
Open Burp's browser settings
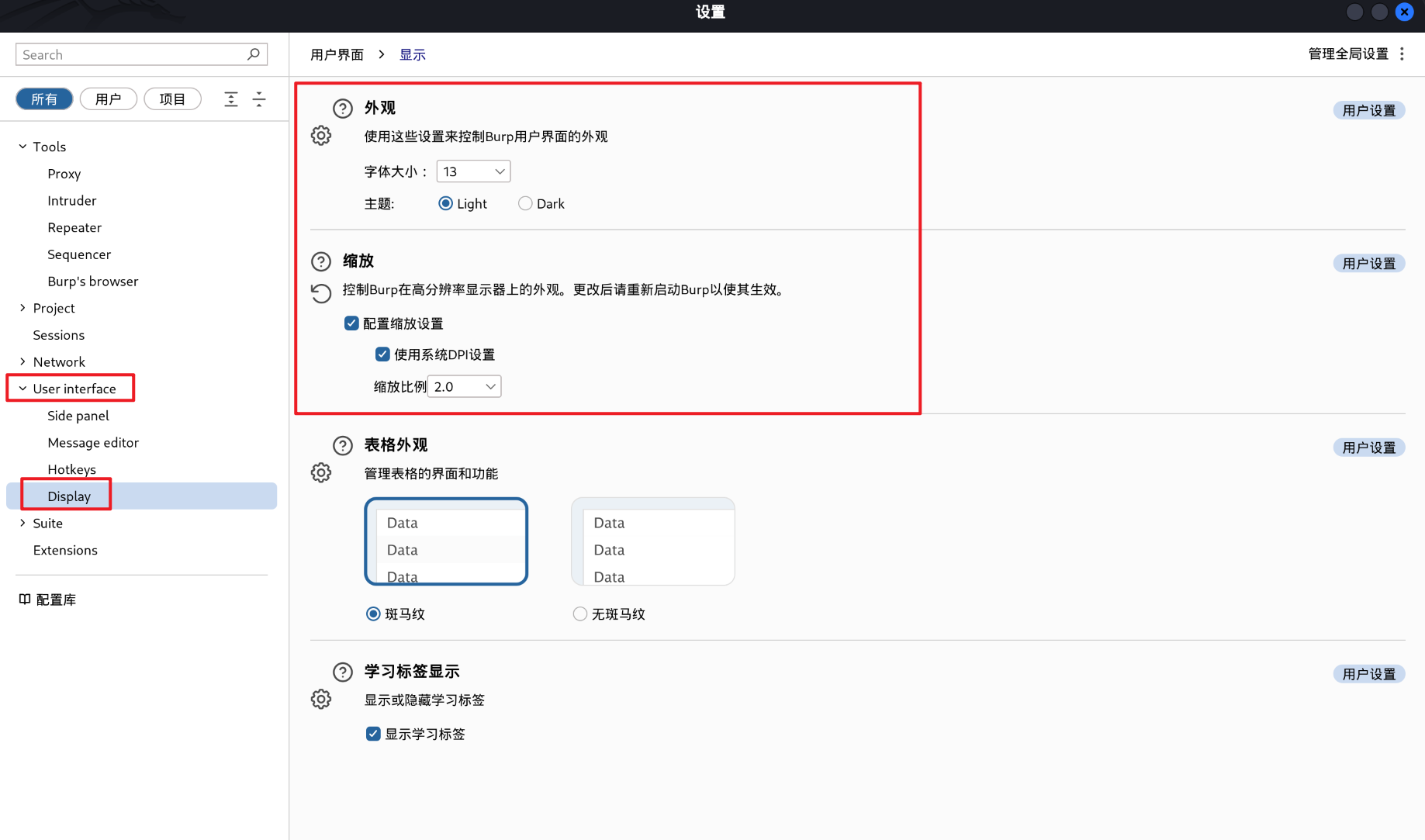click(x=93, y=281)
